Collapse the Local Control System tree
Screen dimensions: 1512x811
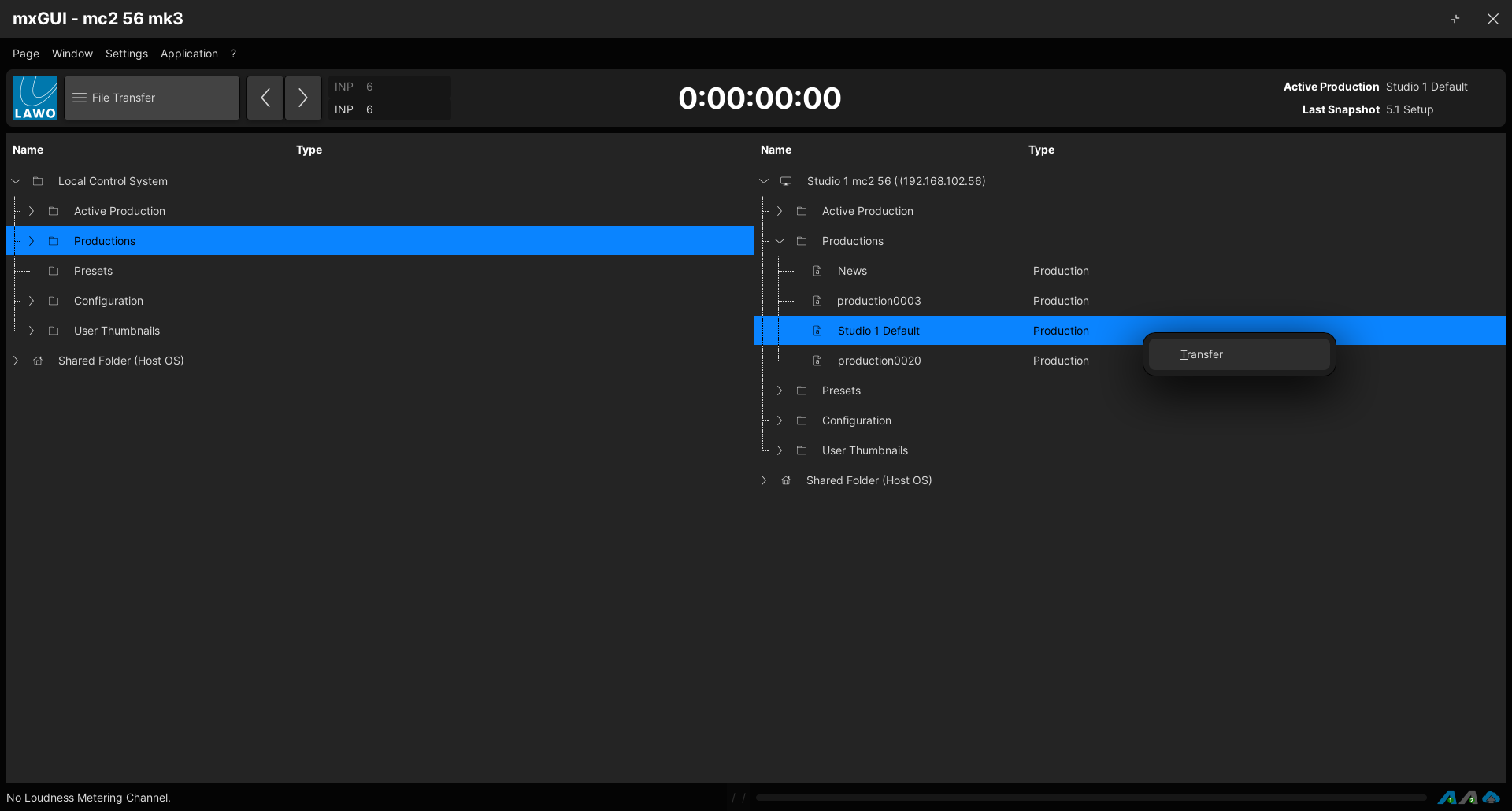click(16, 181)
